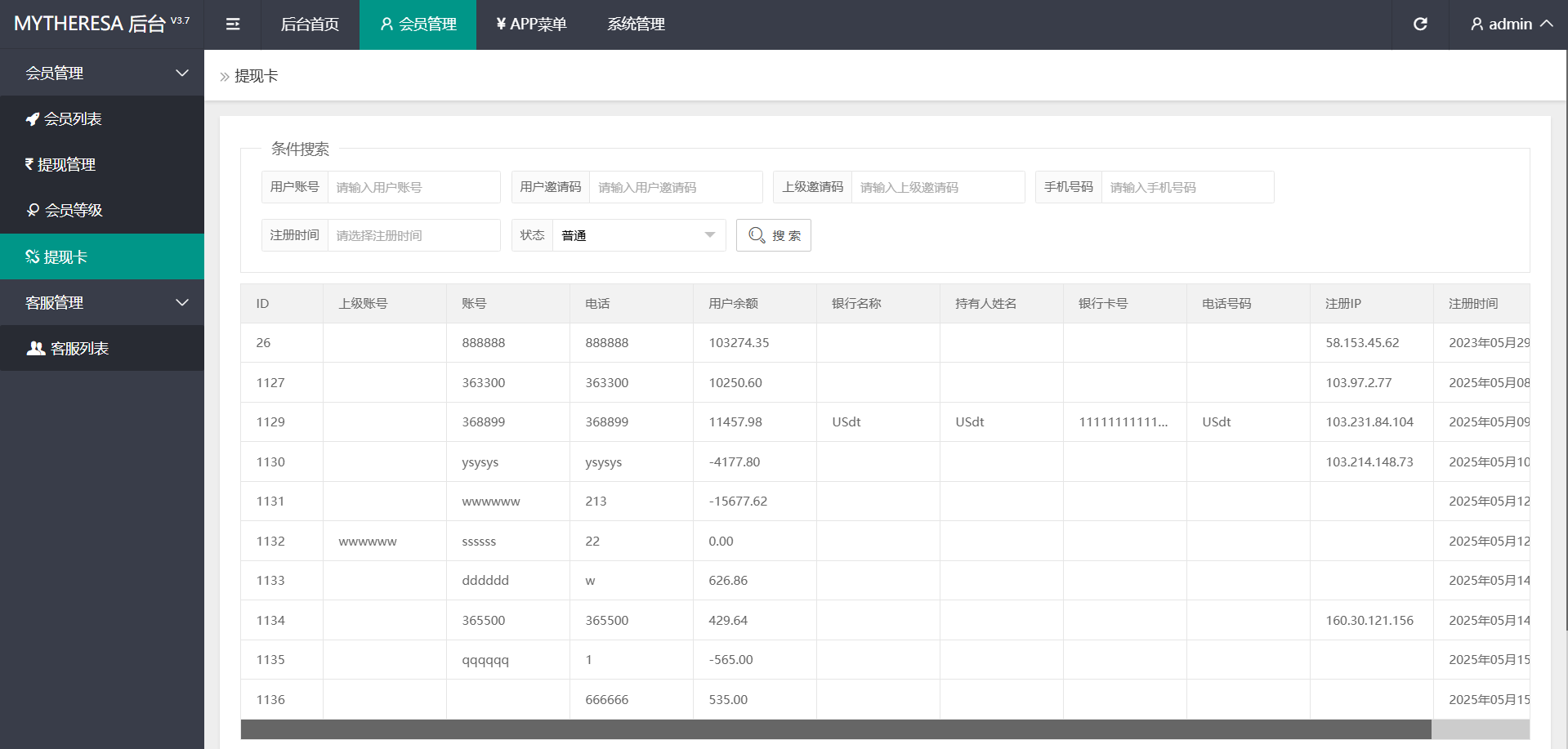The image size is (1568, 749).
Task: Open the APP菜单 top menu
Action: click(x=531, y=25)
